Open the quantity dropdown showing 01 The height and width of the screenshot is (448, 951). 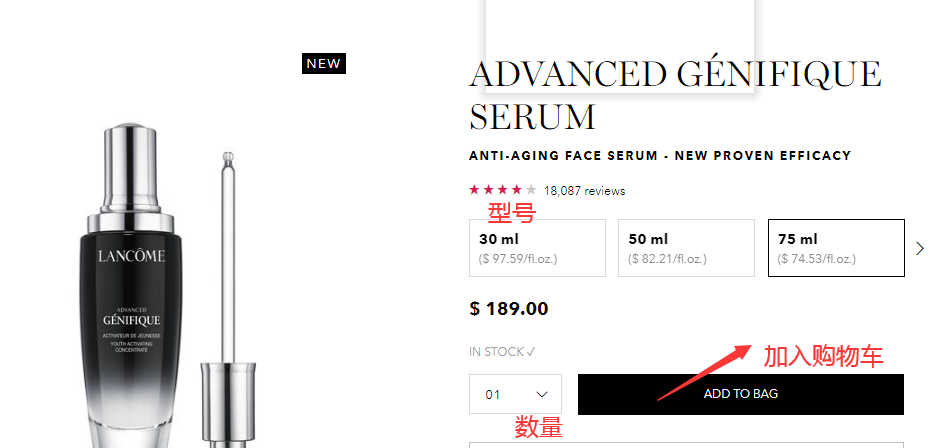coord(515,394)
